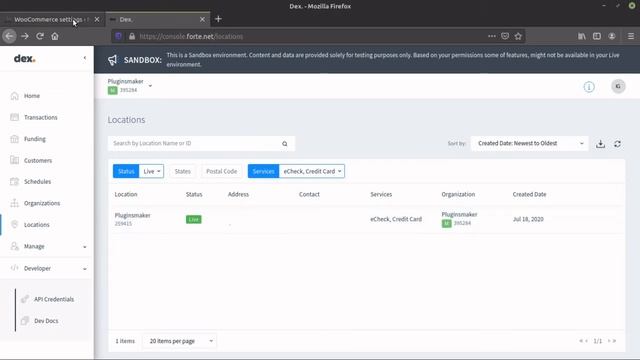Open page actions three-dot menu

(x=491, y=36)
